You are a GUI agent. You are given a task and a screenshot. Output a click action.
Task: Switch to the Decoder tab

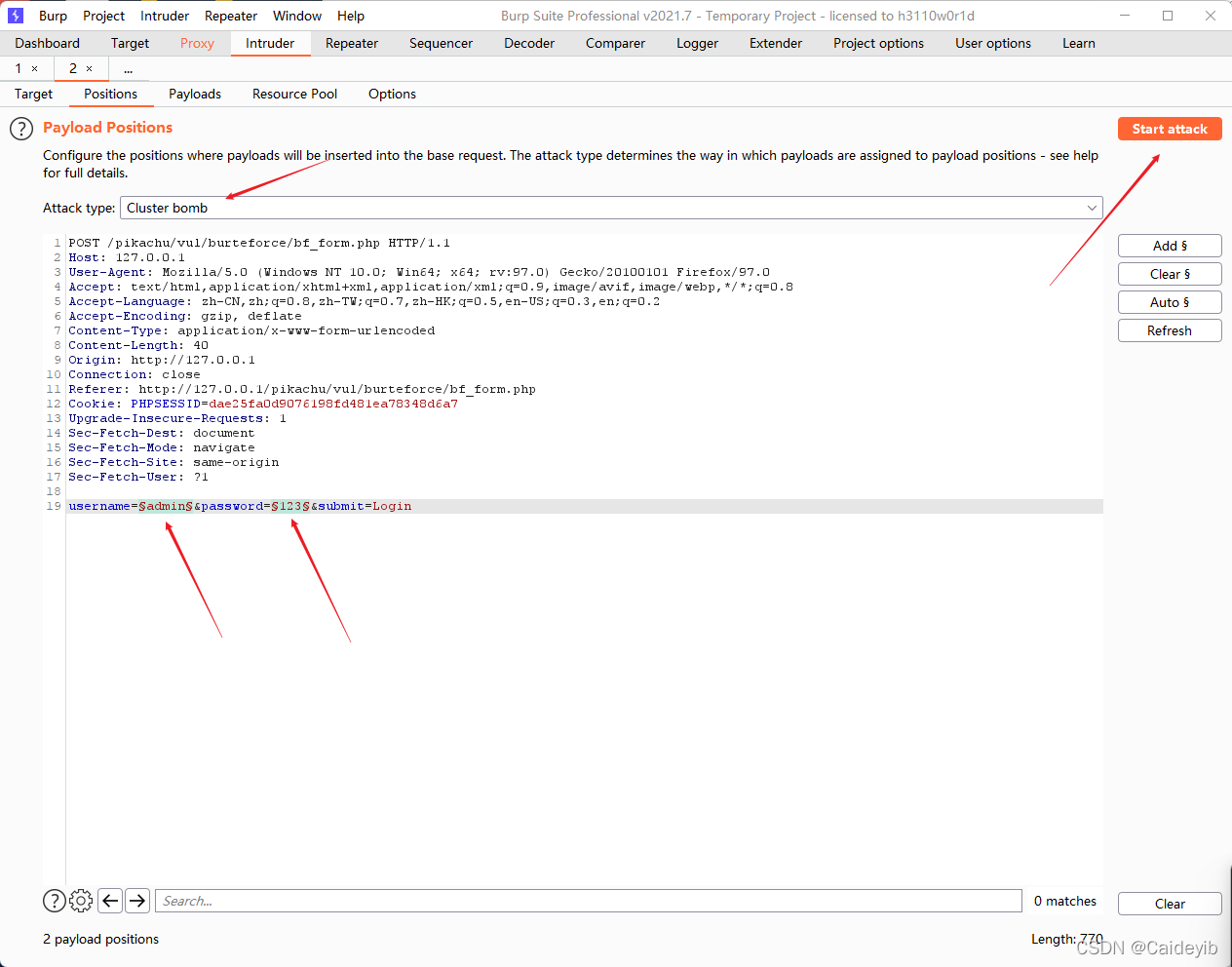coord(529,43)
